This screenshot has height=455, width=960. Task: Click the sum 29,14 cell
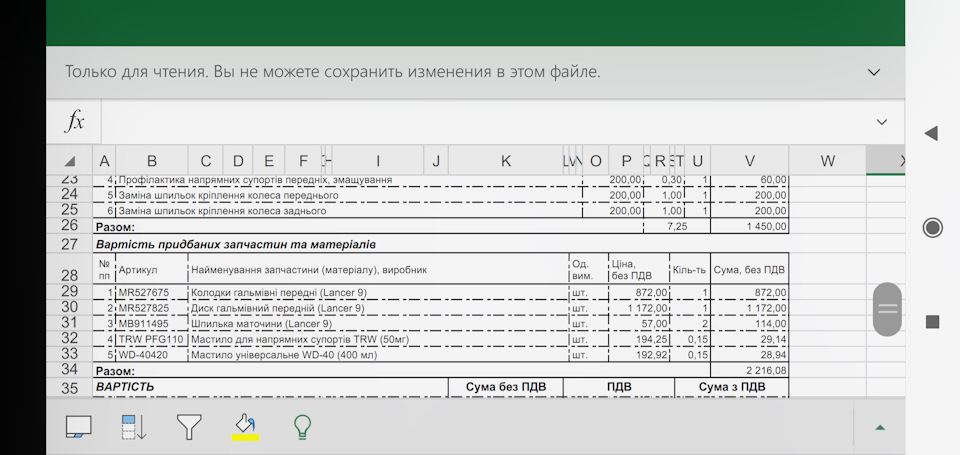(749, 339)
